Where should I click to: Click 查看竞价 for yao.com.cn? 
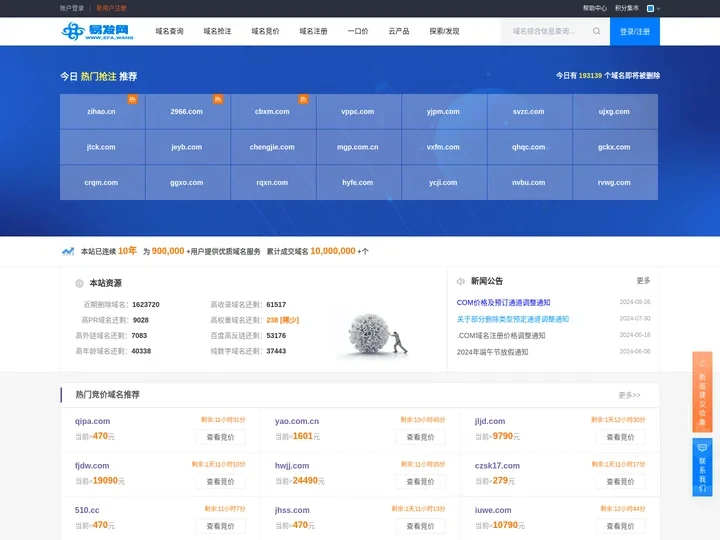point(420,437)
